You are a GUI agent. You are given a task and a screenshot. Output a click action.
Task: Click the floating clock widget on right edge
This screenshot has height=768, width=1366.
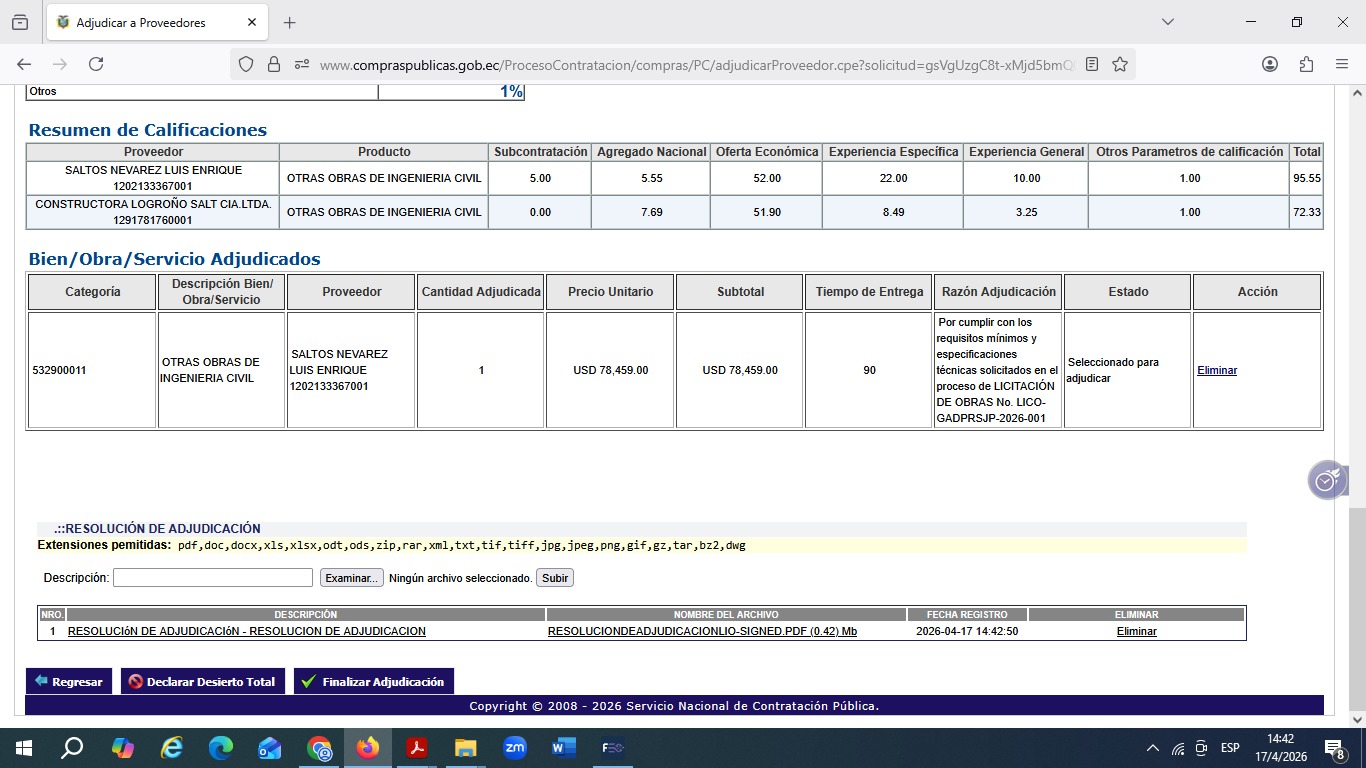pyautogui.click(x=1327, y=480)
